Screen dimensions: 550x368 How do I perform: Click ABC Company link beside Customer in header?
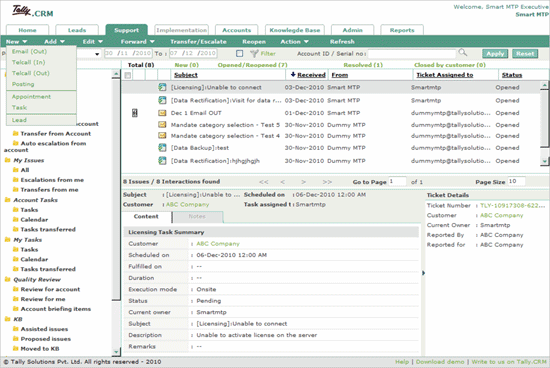click(187, 205)
